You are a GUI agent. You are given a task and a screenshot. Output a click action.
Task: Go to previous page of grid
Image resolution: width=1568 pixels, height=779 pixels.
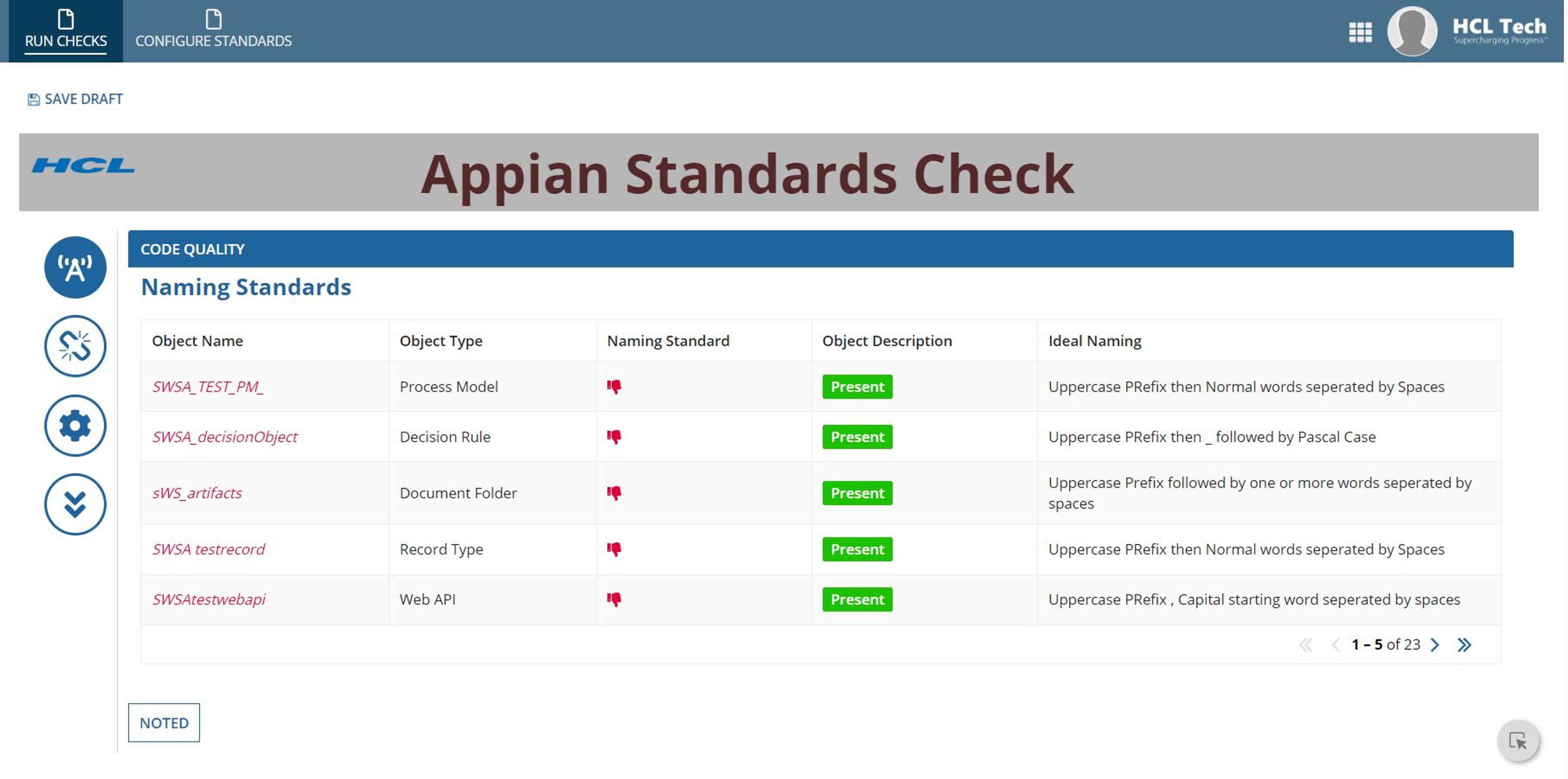point(1336,645)
